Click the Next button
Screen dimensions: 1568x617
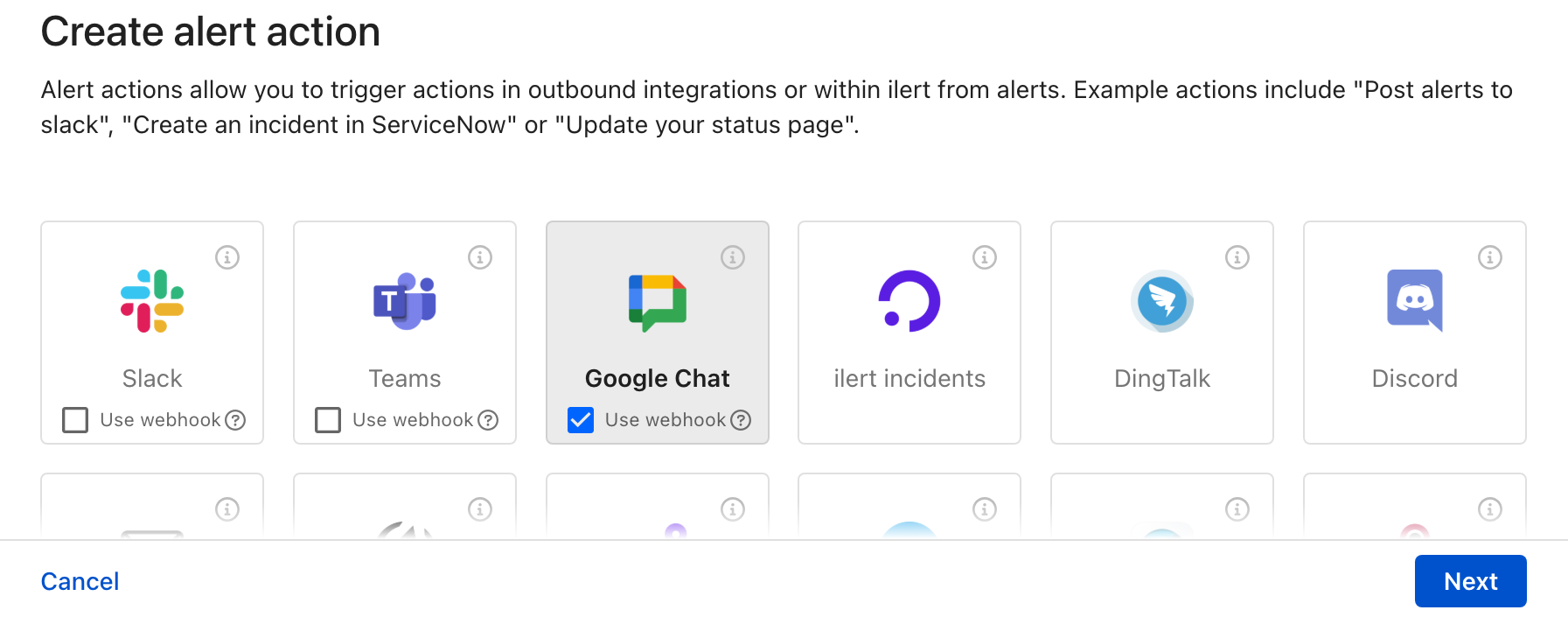coord(1470,581)
